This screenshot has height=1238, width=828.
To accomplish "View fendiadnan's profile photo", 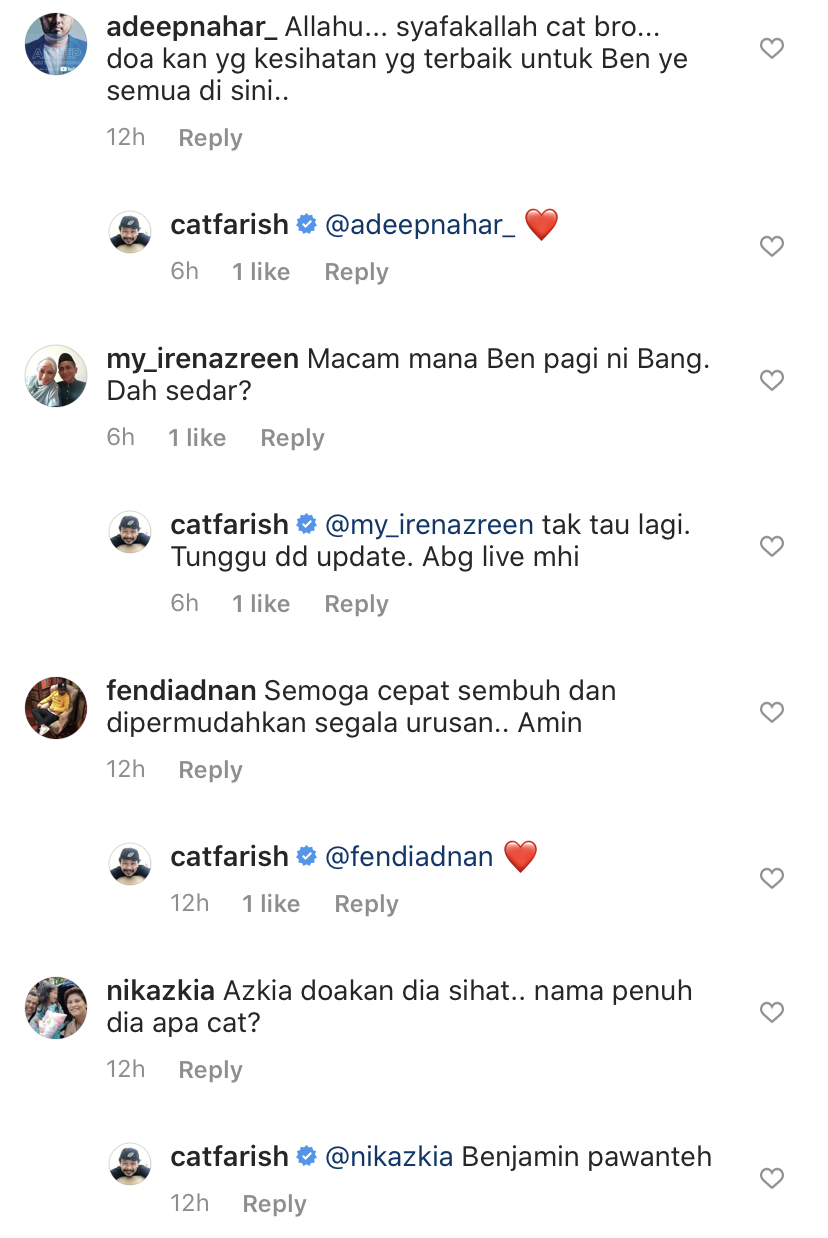I will [x=56, y=707].
